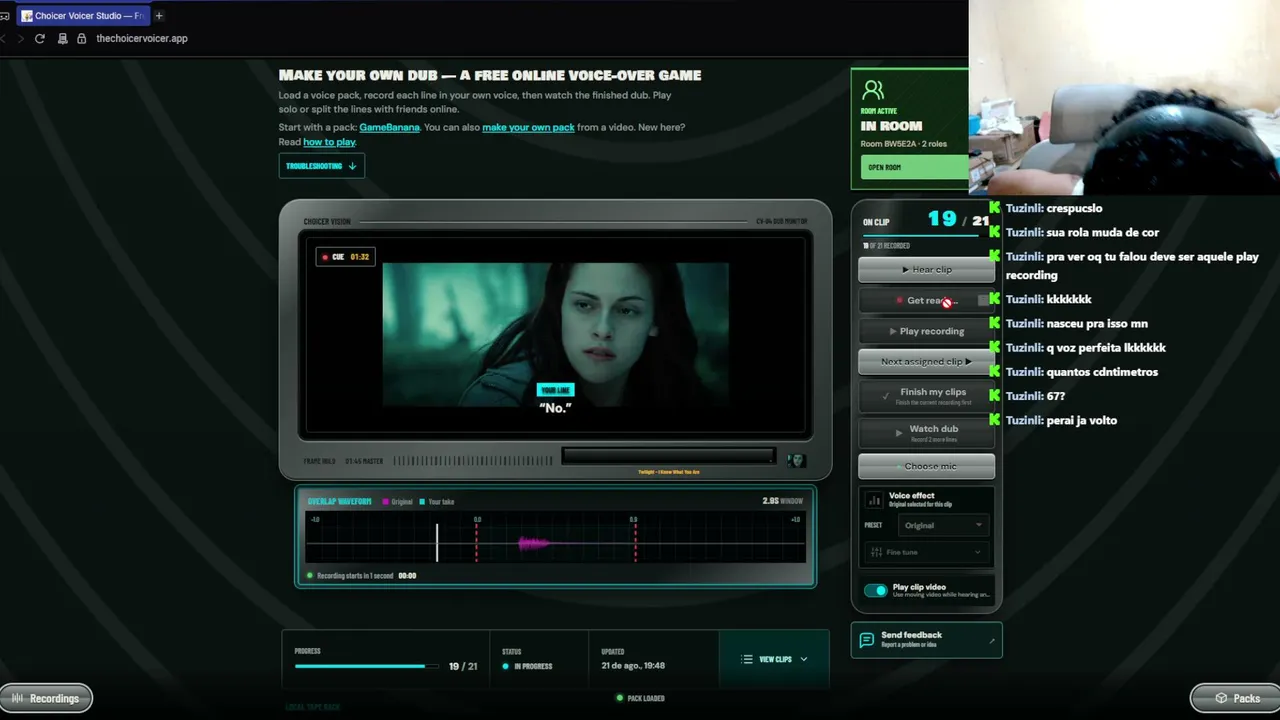Click chat message 'perai ja volto'
Image resolution: width=1280 pixels, height=720 pixels.
(1082, 420)
